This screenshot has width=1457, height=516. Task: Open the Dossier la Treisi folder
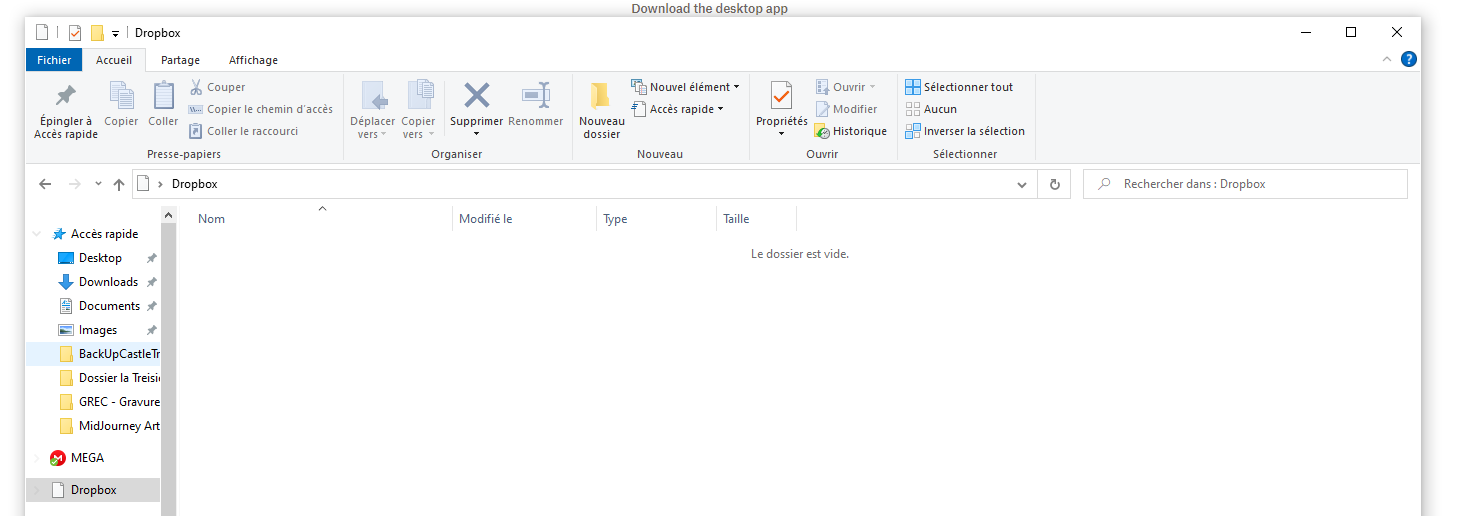coord(109,378)
